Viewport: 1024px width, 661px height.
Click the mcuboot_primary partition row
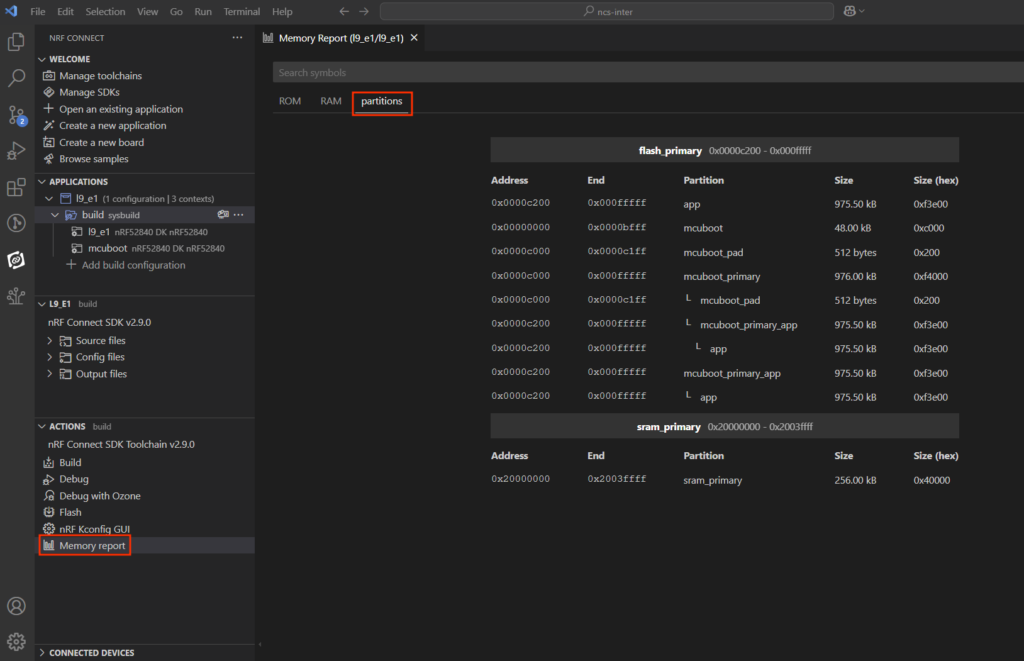725,276
